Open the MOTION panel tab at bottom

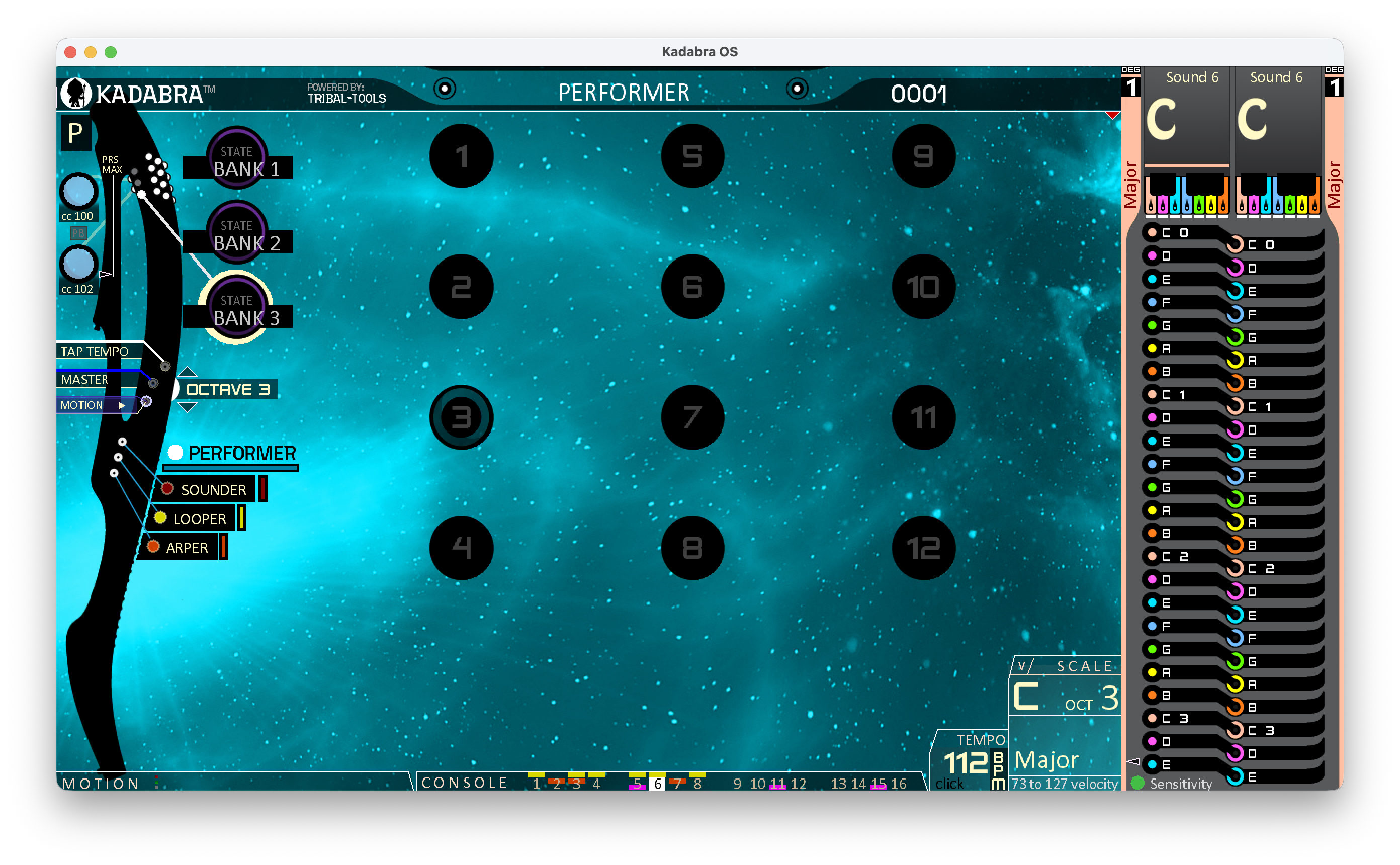(x=101, y=783)
